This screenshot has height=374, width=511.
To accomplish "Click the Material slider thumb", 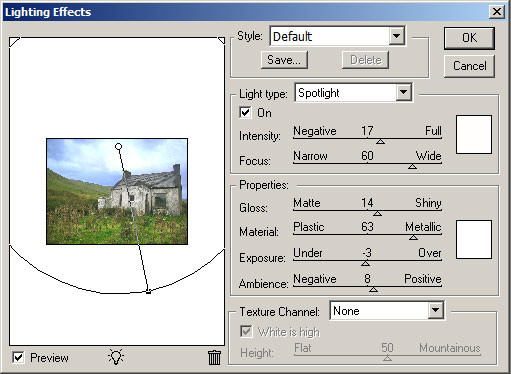I will (413, 237).
